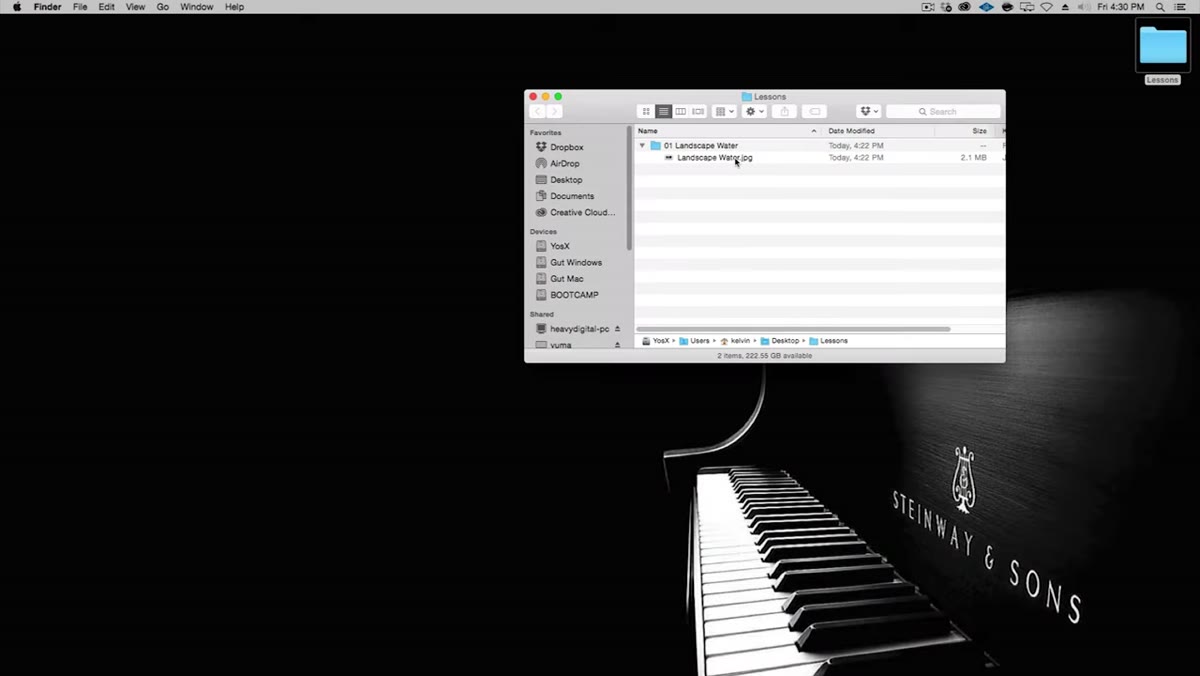The width and height of the screenshot is (1200, 676).
Task: Click the 2.1 MB size value
Action: pyautogui.click(x=973, y=158)
